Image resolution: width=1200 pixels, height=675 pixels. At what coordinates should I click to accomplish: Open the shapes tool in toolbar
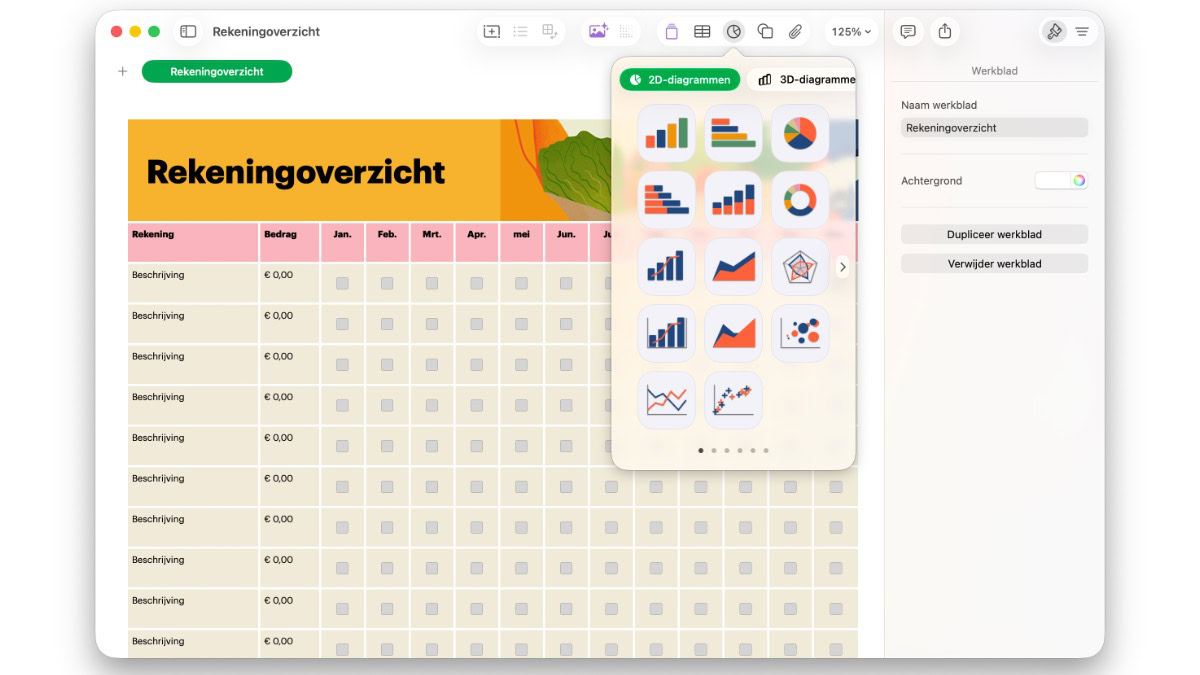click(765, 32)
